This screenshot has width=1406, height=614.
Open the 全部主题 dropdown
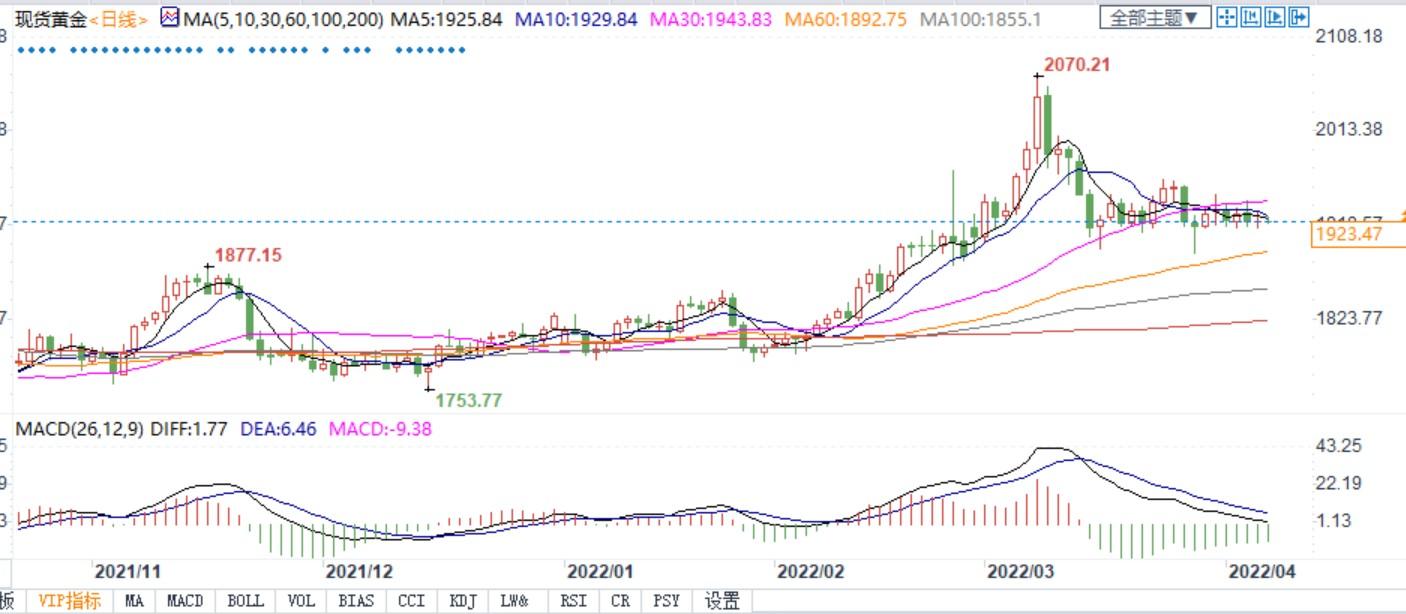tap(1155, 17)
